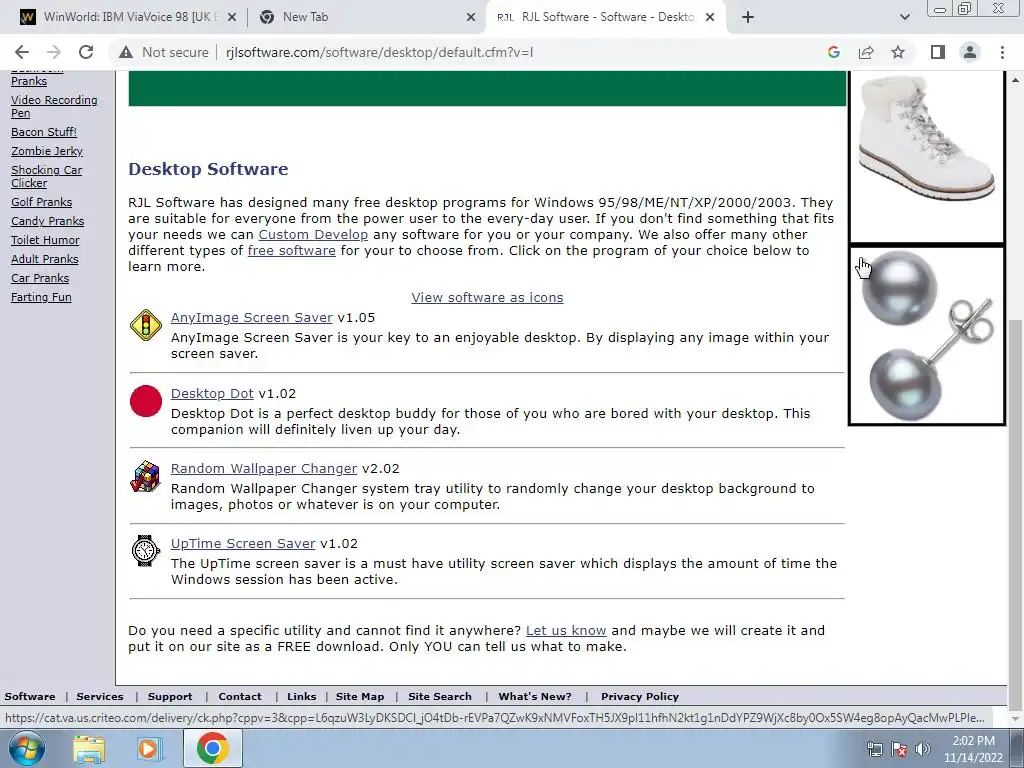Image resolution: width=1024 pixels, height=768 pixels.
Task: Click the Action Center flag tray icon
Action: [x=899, y=749]
